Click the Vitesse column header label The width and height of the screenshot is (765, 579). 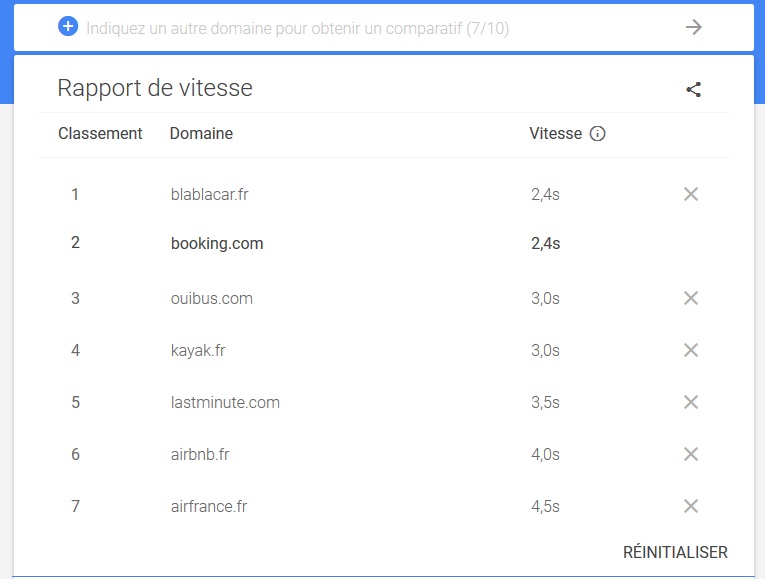point(556,133)
